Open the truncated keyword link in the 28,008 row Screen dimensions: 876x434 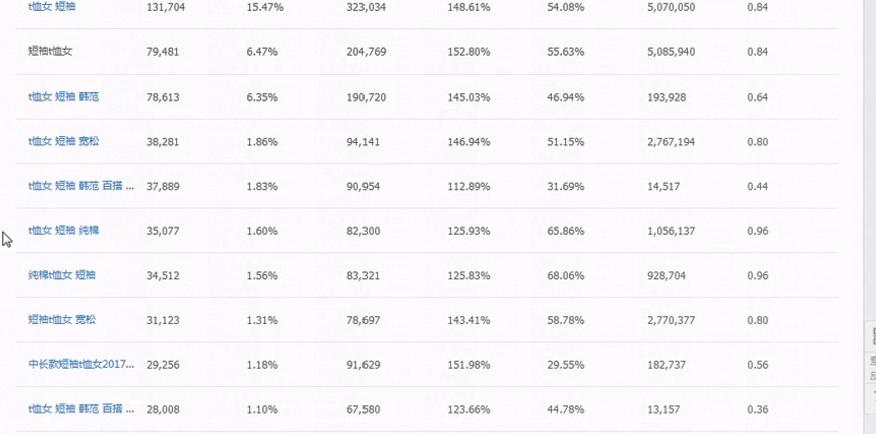81,409
